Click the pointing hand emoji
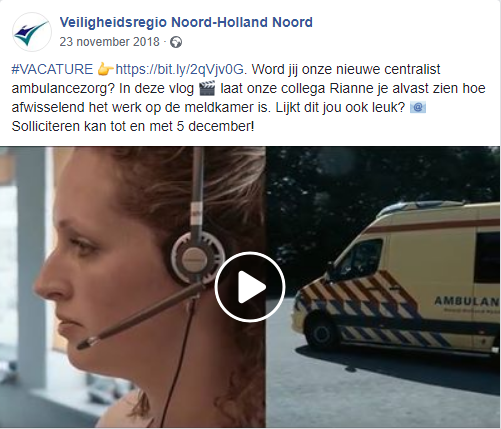The image size is (501, 429). point(105,70)
